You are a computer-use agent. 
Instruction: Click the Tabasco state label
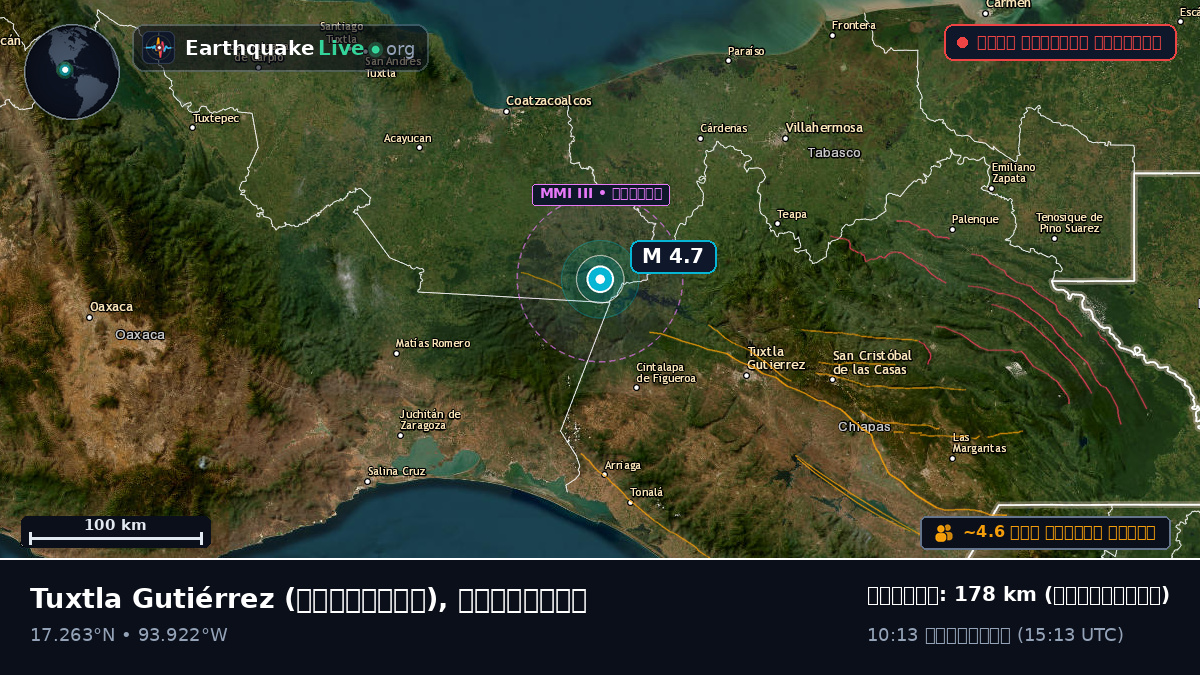[834, 153]
